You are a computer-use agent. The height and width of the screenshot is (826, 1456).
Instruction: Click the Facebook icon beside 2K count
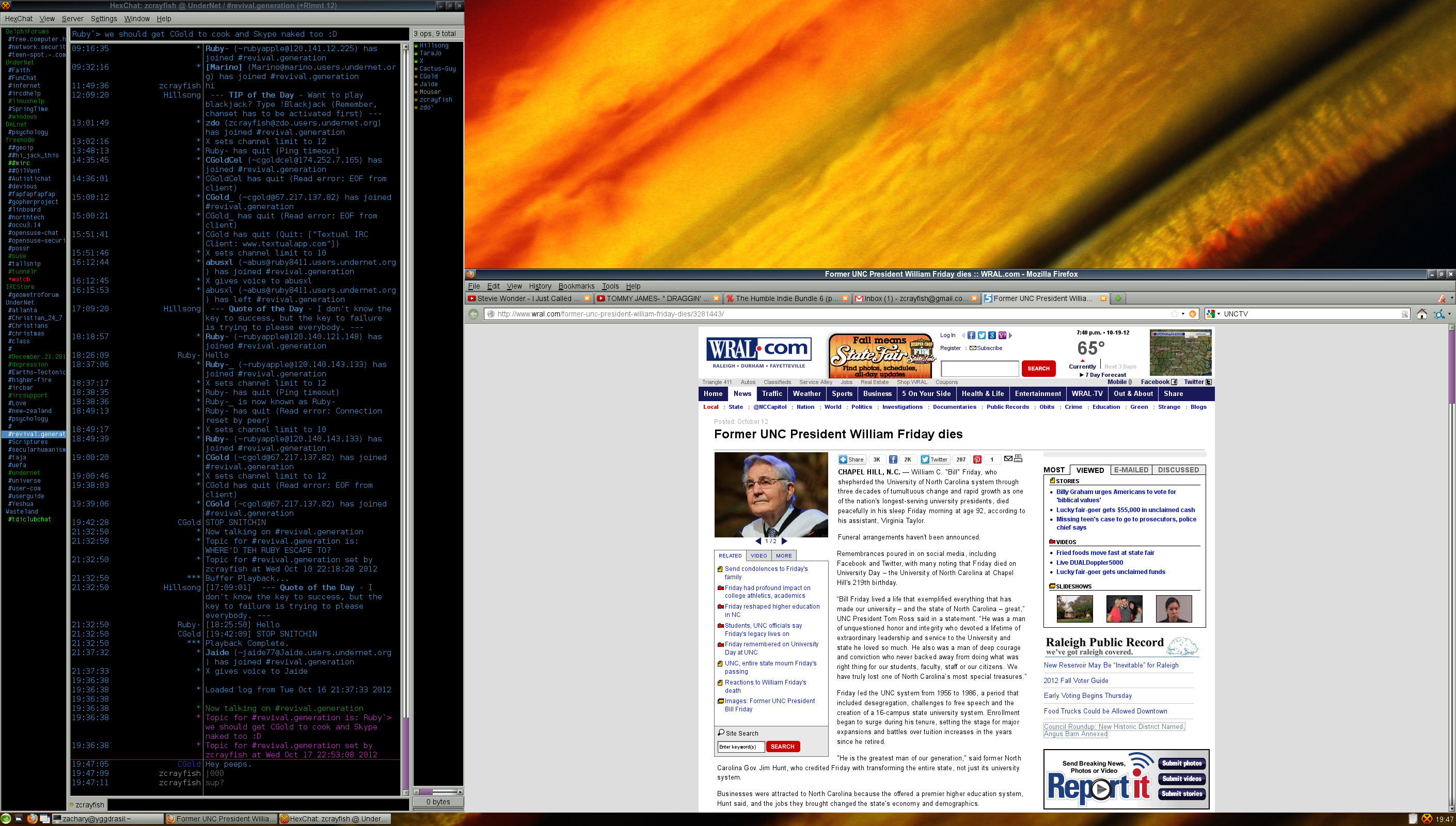(893, 459)
